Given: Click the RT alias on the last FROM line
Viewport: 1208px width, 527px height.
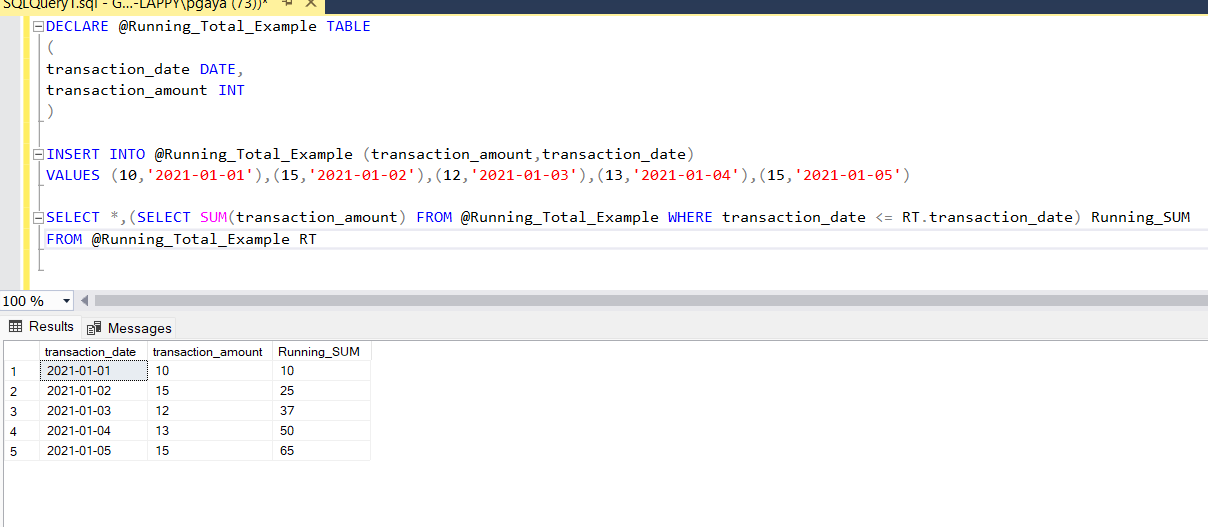Looking at the screenshot, I should pos(308,239).
